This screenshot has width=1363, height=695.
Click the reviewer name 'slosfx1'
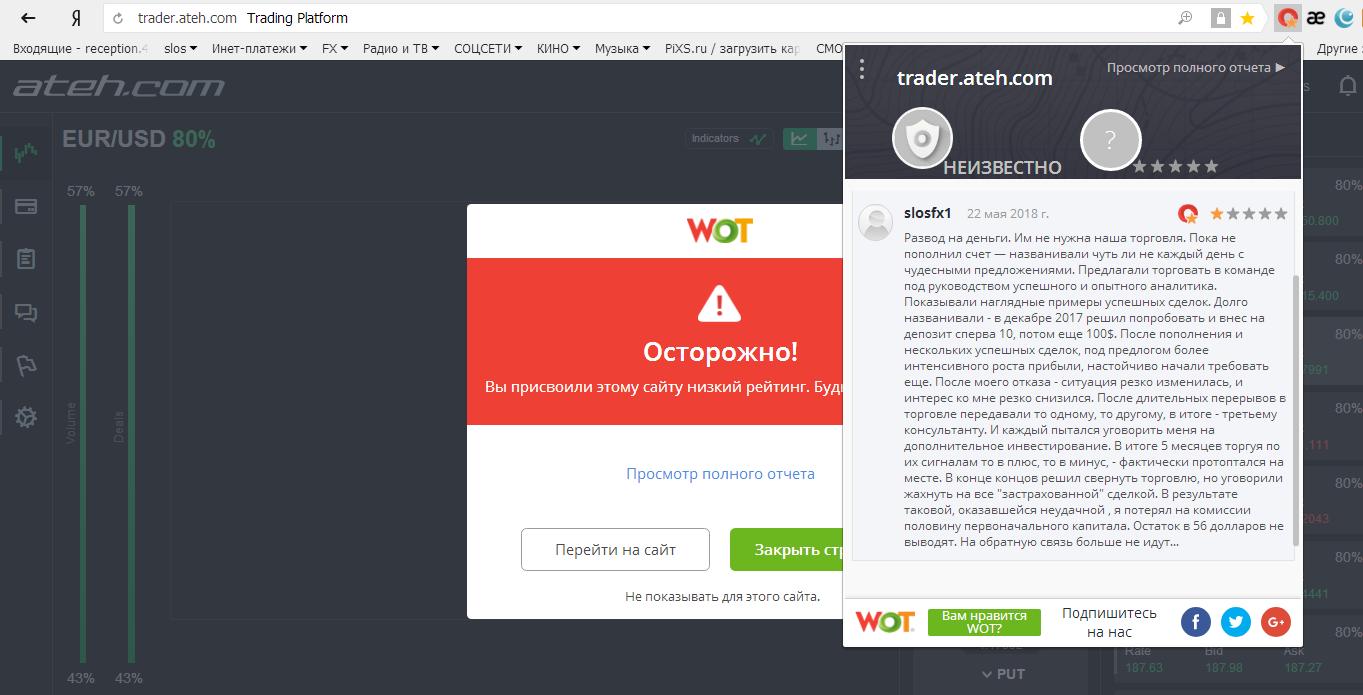927,213
